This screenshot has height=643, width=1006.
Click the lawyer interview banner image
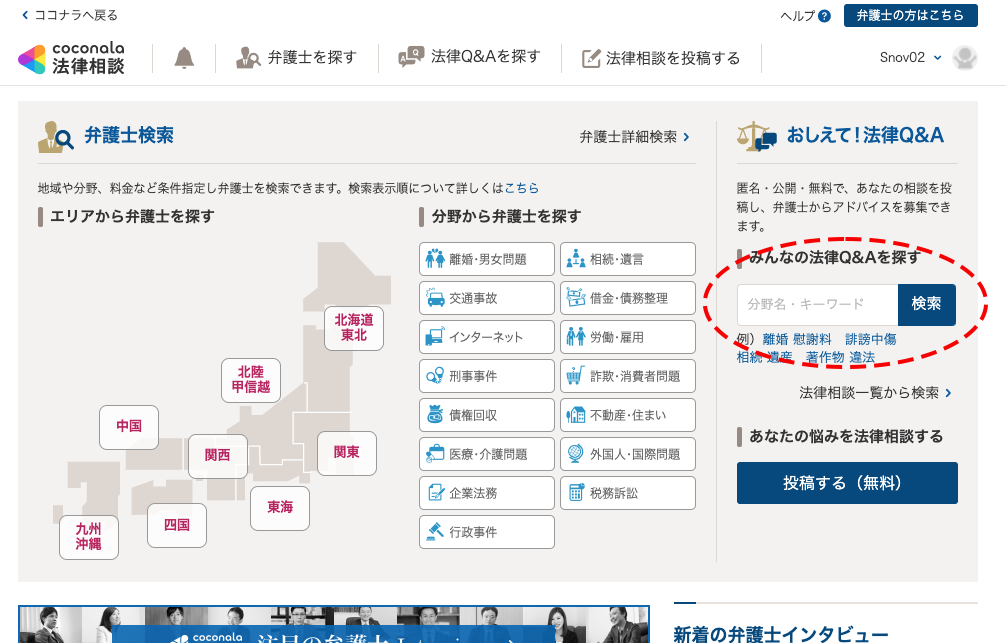(334, 624)
